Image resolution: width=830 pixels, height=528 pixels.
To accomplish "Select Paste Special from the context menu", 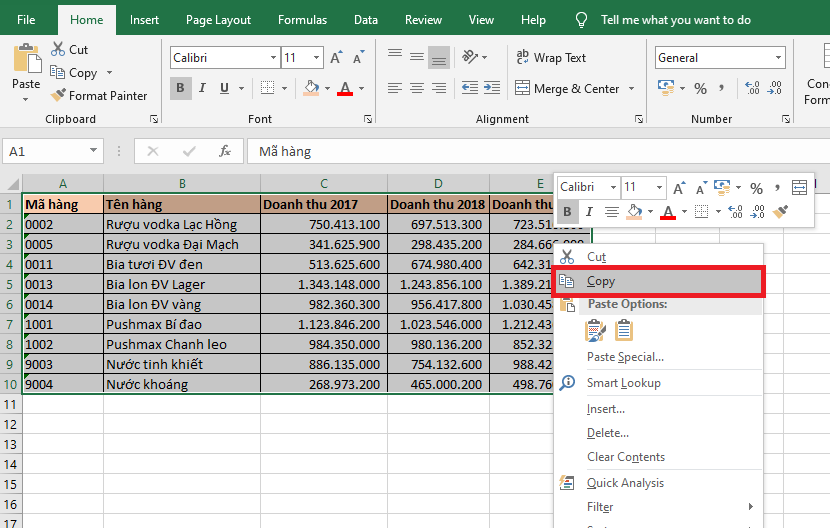I will (625, 357).
